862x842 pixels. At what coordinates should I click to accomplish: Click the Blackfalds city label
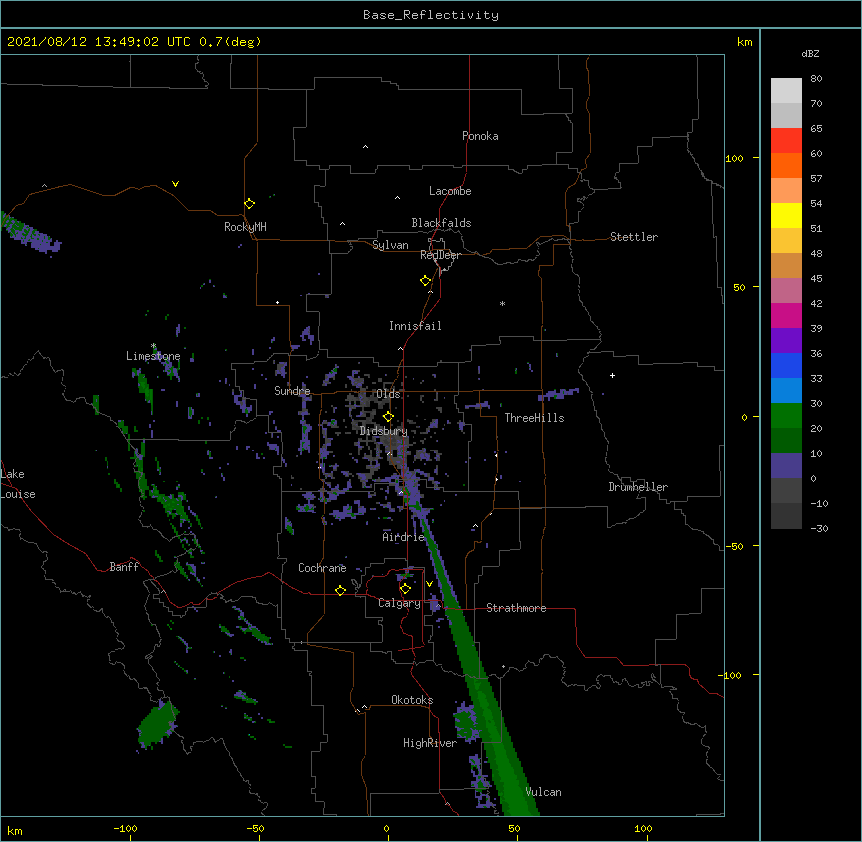[441, 223]
